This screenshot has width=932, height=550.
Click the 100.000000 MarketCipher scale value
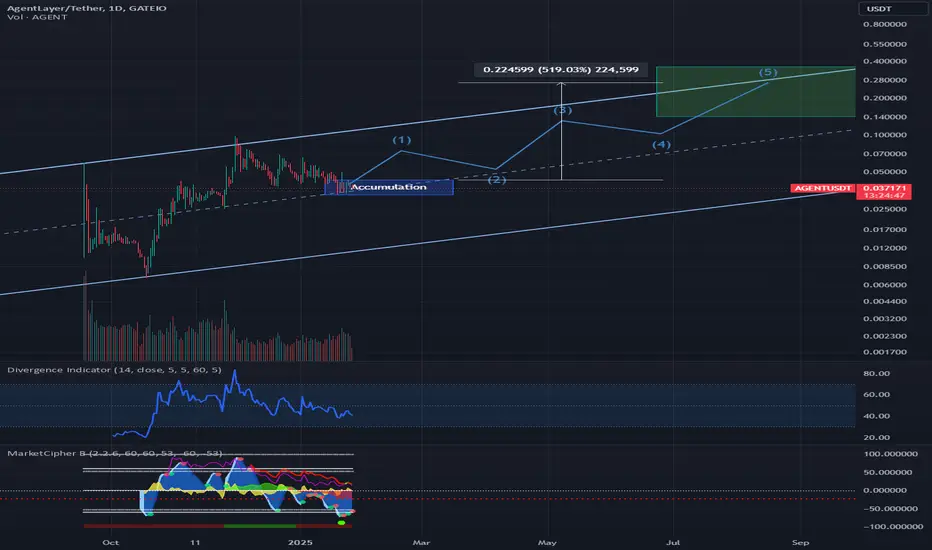[890, 454]
